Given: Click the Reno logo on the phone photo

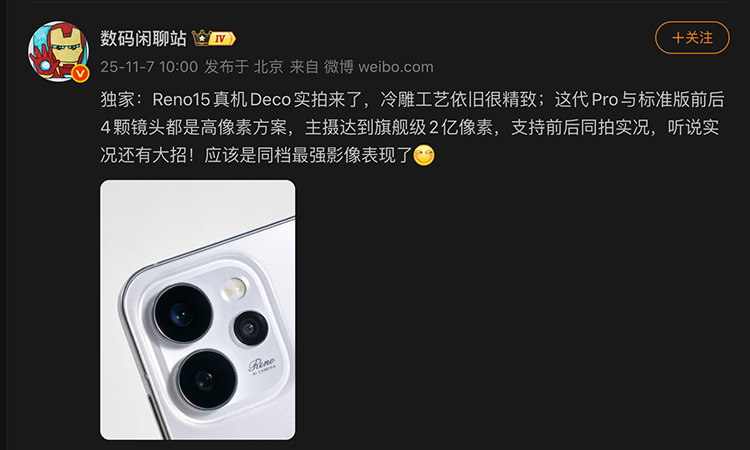Looking at the screenshot, I should [x=262, y=365].
